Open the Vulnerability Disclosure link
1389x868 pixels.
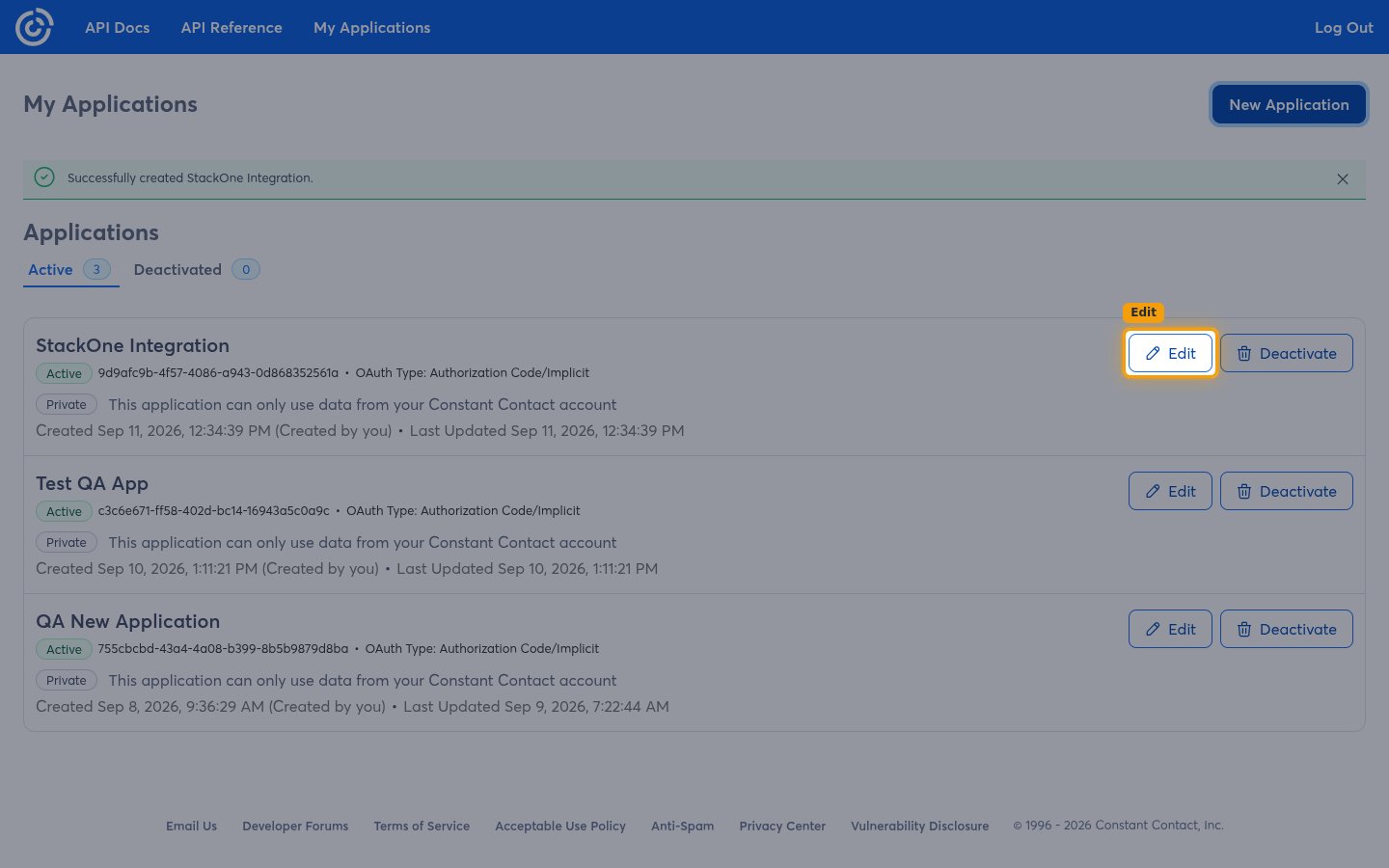[919, 826]
